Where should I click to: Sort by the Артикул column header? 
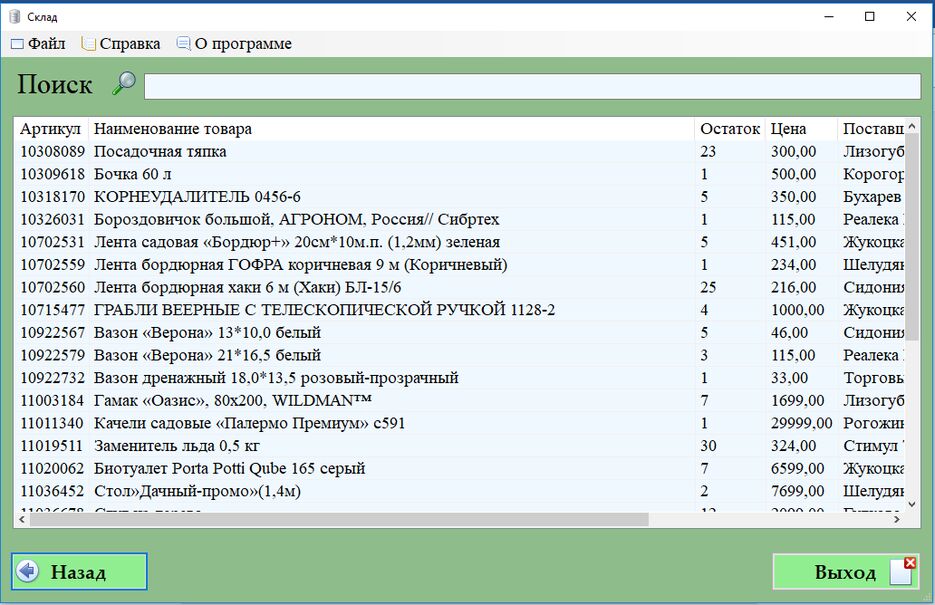[x=51, y=129]
